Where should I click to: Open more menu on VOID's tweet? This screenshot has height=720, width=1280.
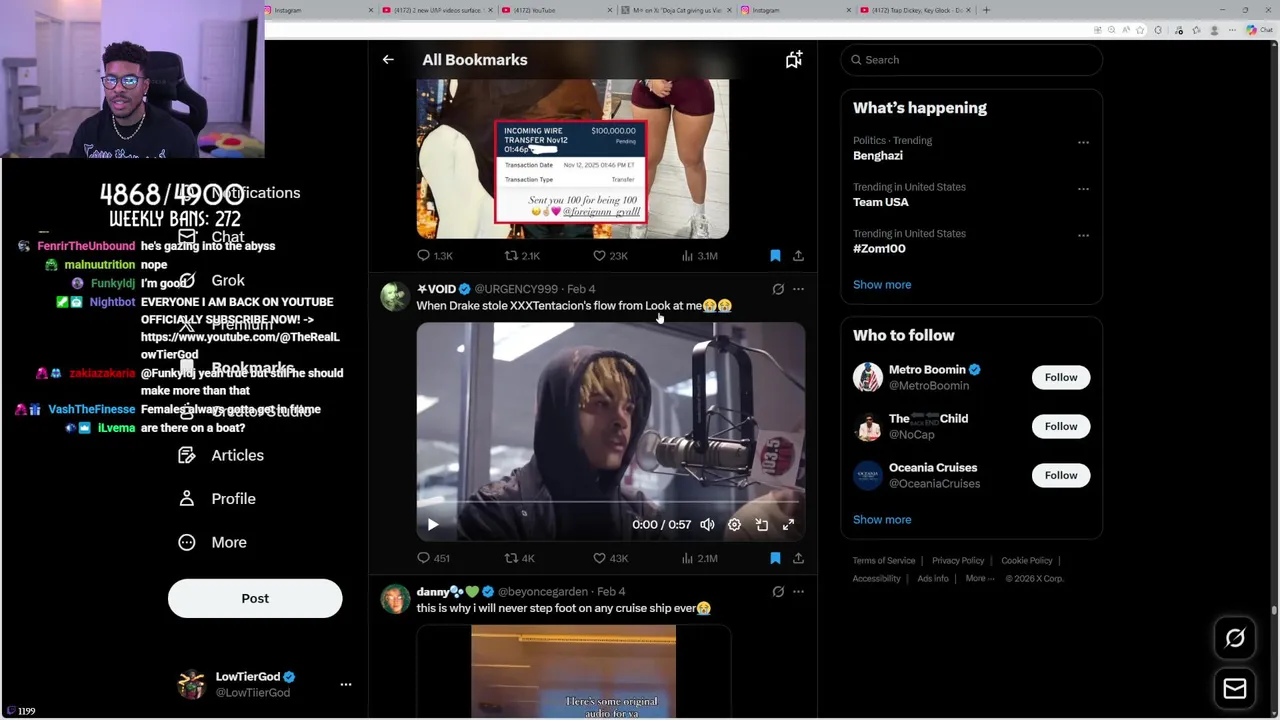point(798,289)
